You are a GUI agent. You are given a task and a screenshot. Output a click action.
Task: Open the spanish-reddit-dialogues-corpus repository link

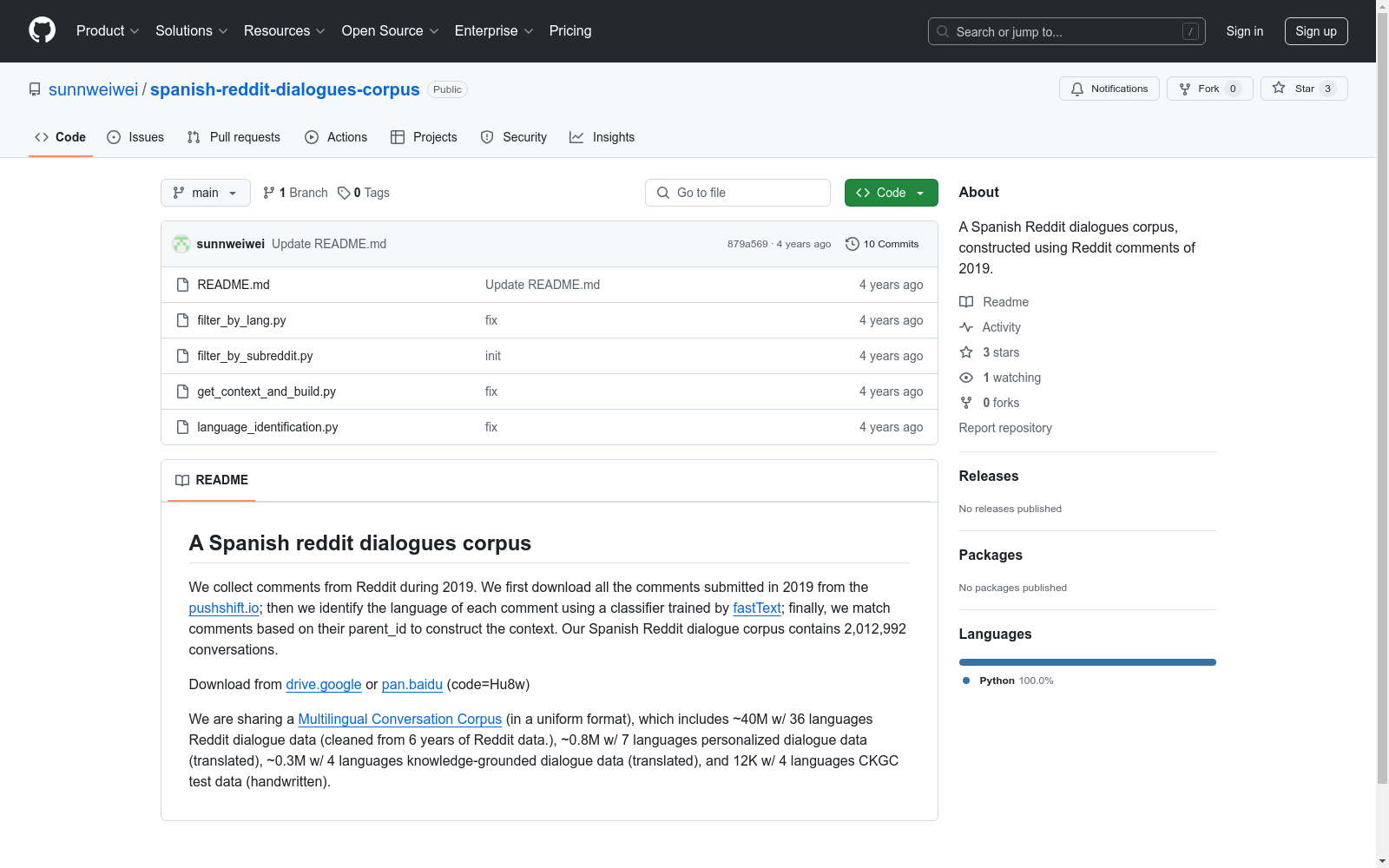pos(285,89)
